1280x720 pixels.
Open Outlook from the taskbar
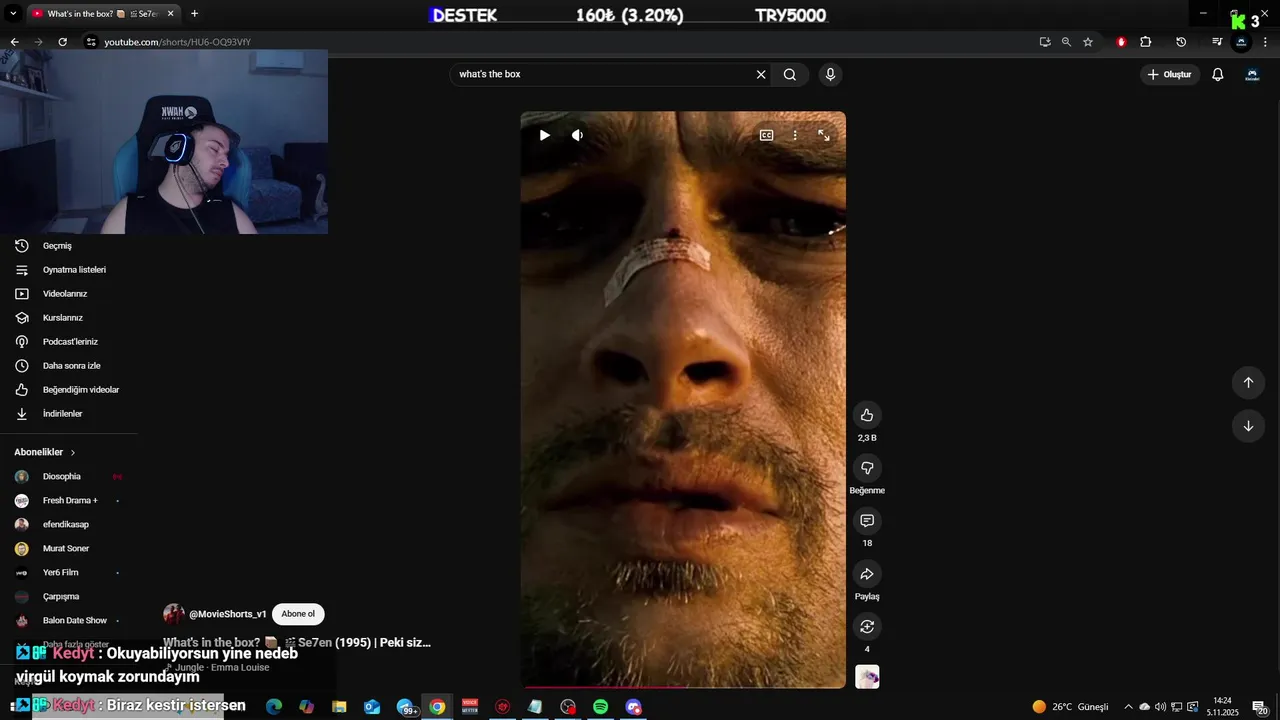click(372, 706)
